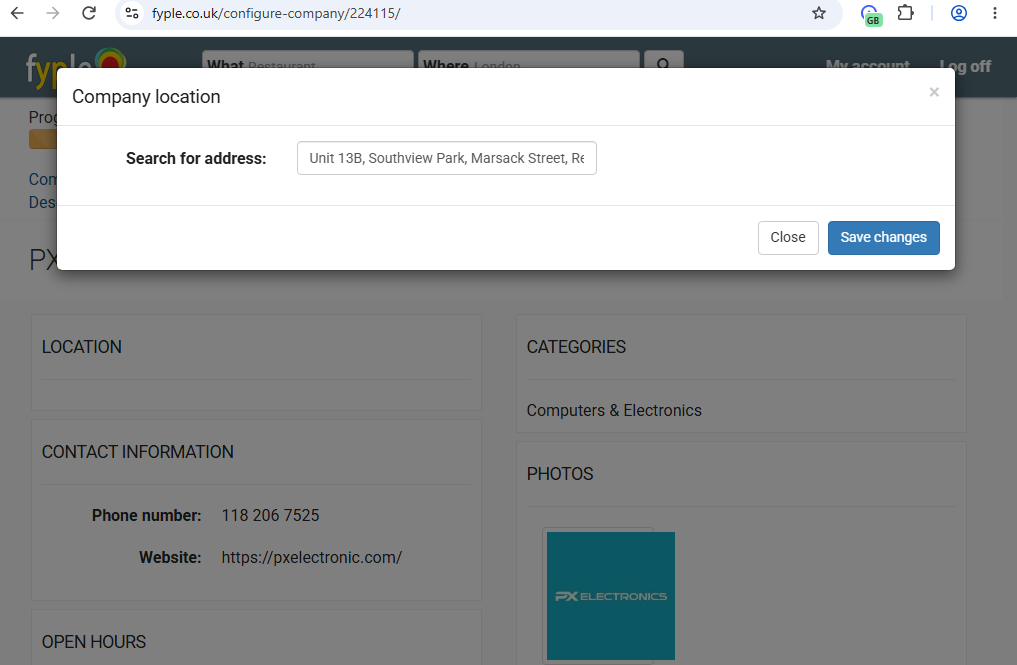Click the Log off link
The height and width of the screenshot is (665, 1017).
pyautogui.click(x=965, y=66)
